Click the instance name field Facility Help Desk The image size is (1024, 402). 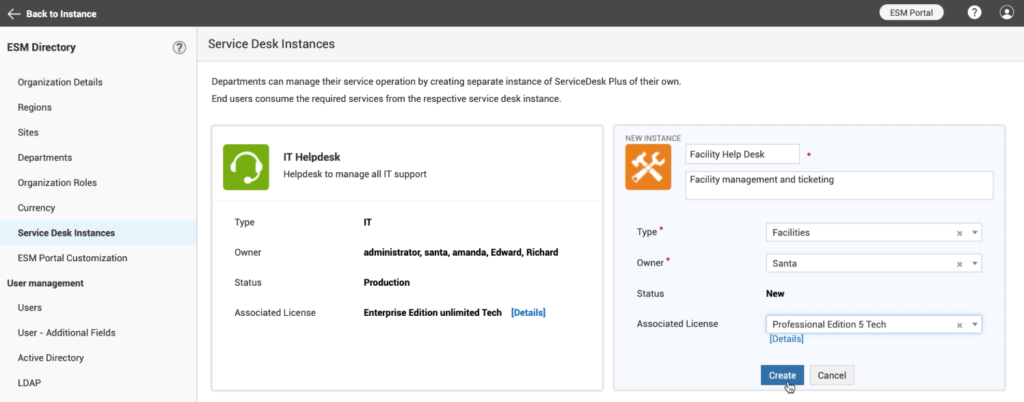tap(743, 155)
